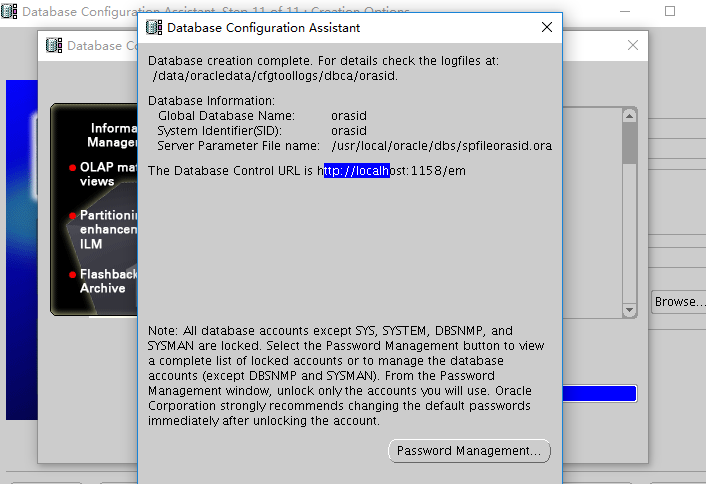The height and width of the screenshot is (484, 706).
Task: Click the 'Database creation complete' message line
Action: (323, 61)
